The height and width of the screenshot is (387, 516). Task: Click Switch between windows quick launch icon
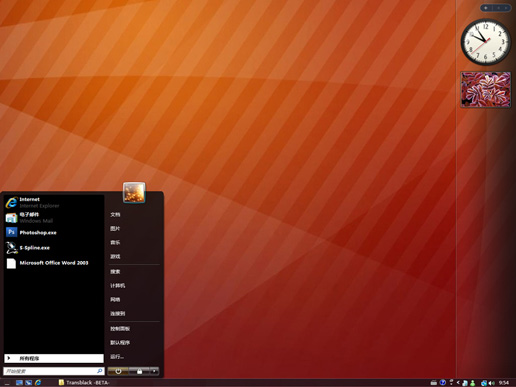(x=28, y=383)
